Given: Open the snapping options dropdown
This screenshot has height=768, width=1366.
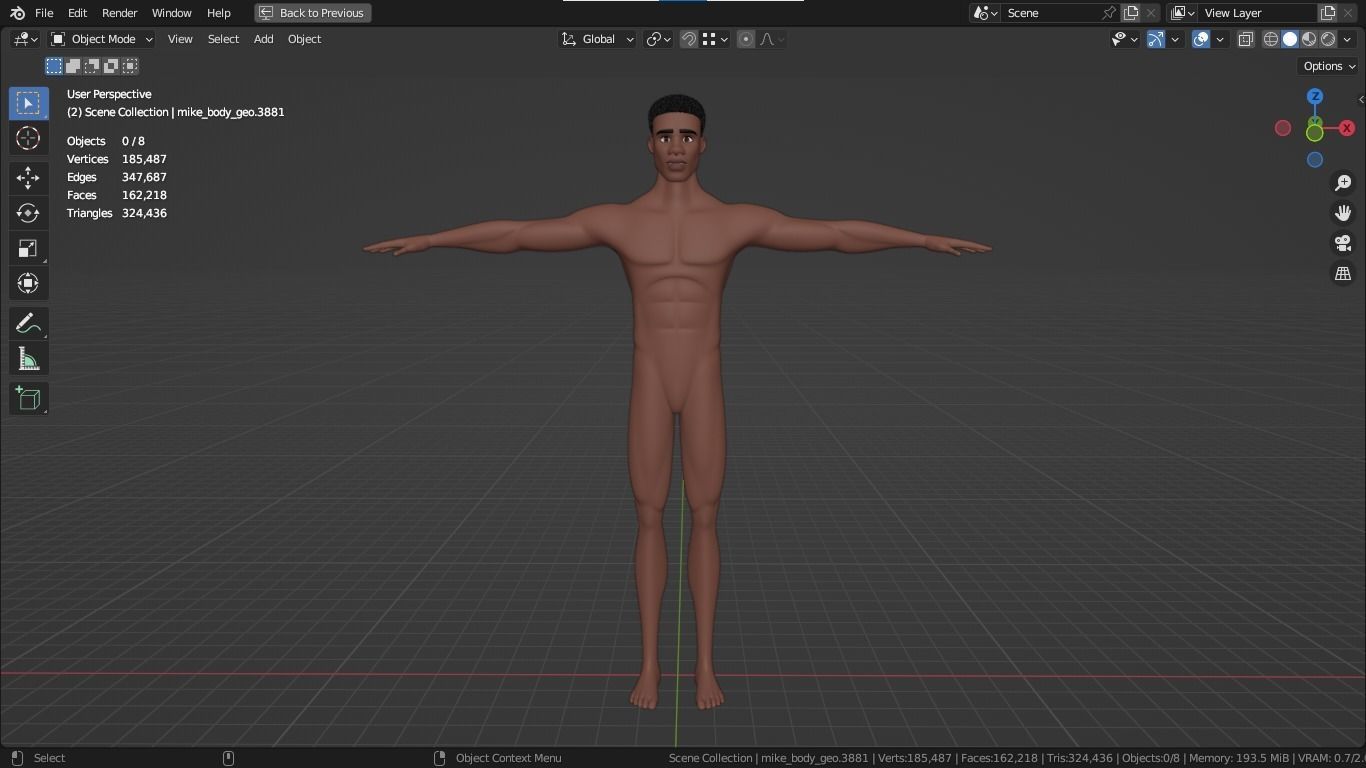Looking at the screenshot, I should (x=714, y=39).
